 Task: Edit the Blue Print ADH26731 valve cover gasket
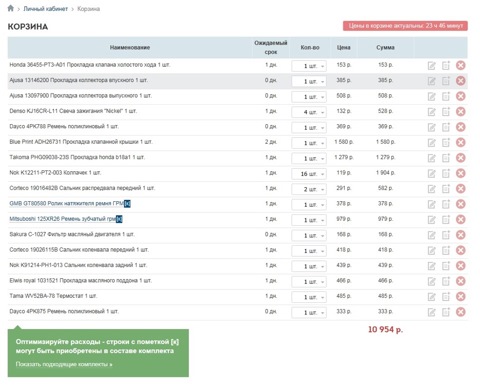coord(431,143)
